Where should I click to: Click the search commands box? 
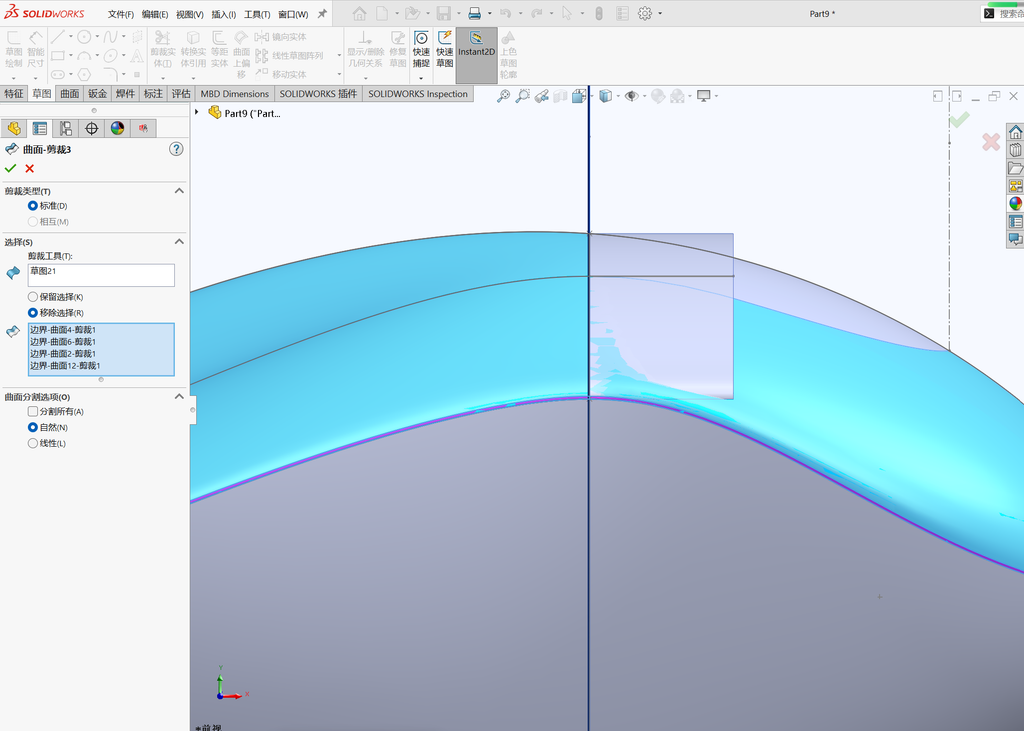click(x=1004, y=14)
